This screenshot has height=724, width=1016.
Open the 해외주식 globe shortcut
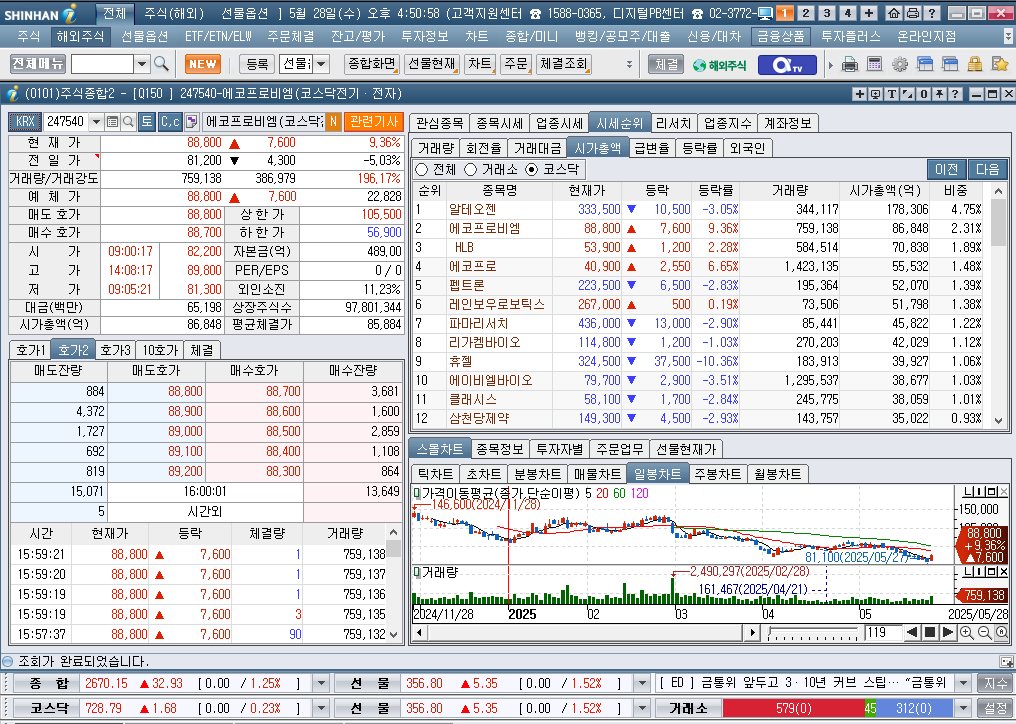pyautogui.click(x=719, y=65)
